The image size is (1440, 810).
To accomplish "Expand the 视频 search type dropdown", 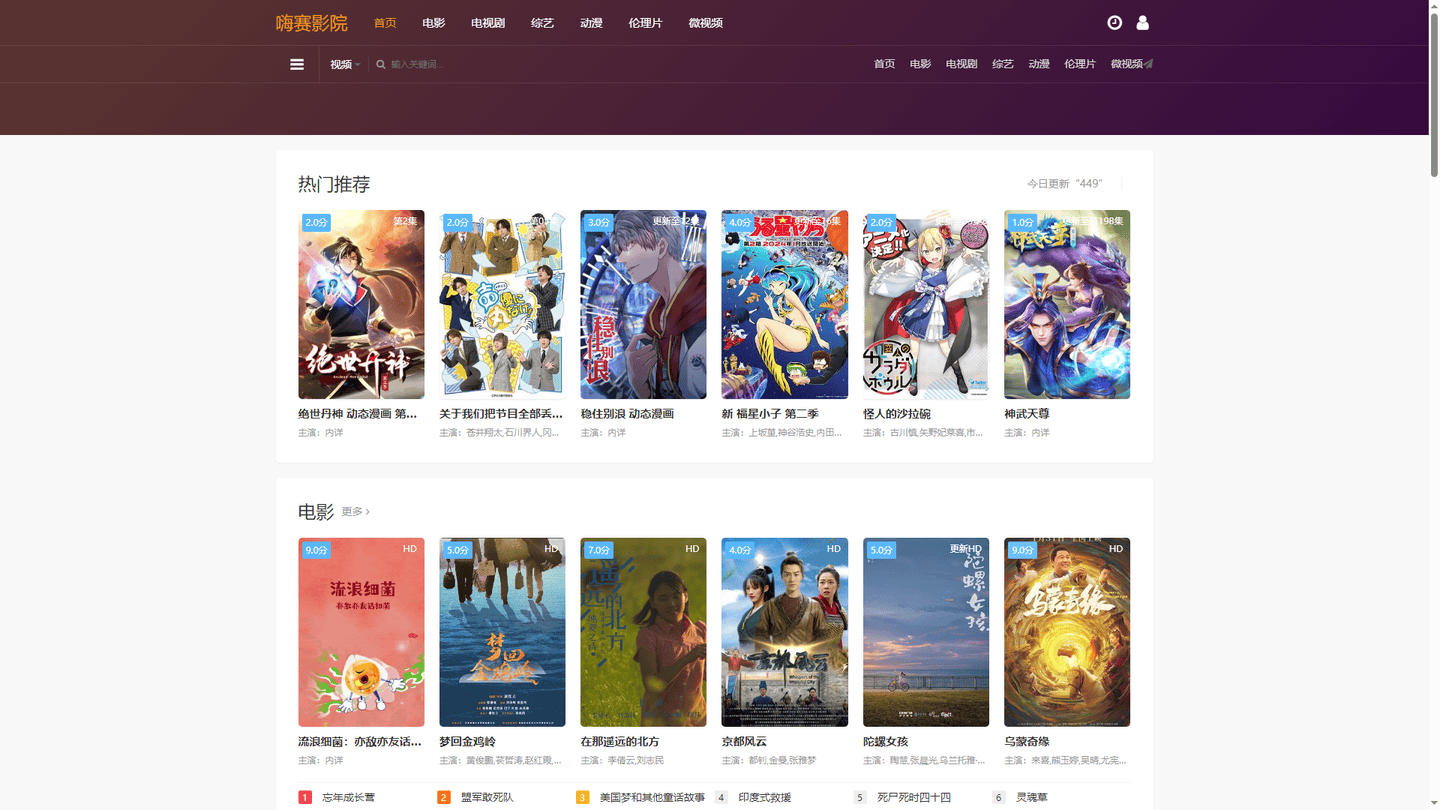I will (x=345, y=64).
